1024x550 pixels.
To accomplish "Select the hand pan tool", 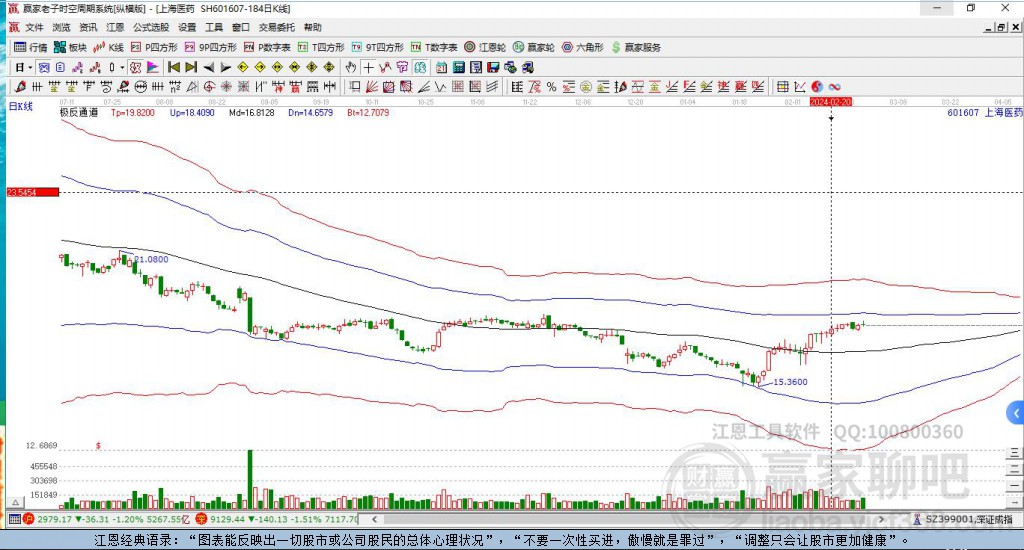I will [x=350, y=67].
